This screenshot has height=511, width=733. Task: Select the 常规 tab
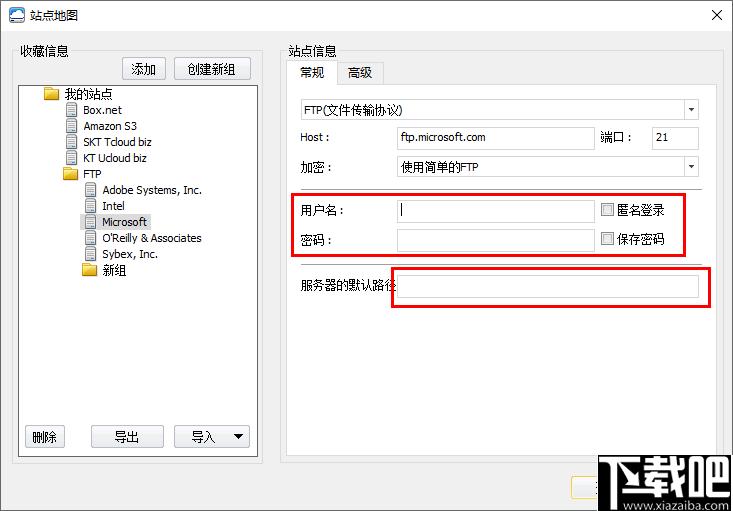pos(312,72)
